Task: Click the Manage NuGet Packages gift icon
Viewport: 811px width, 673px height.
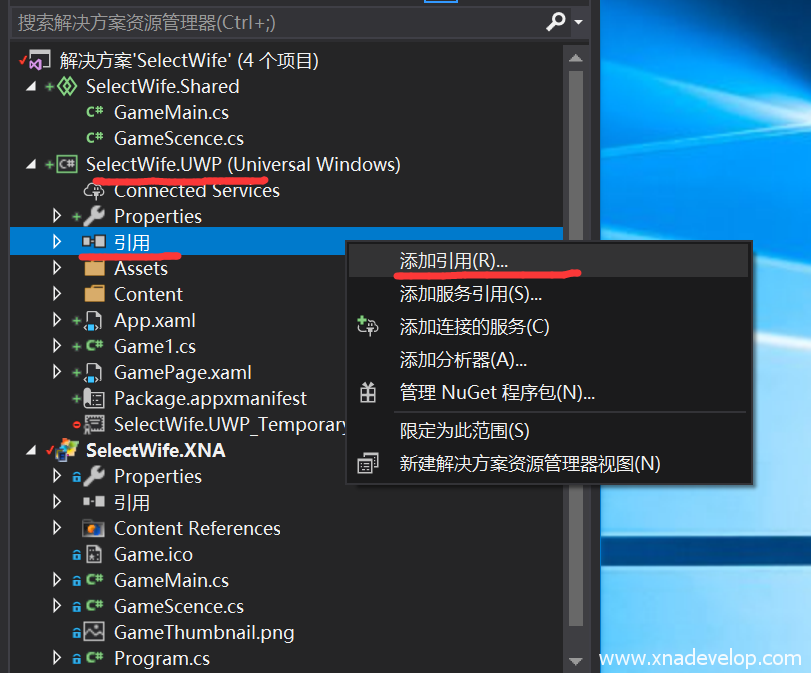Action: point(368,394)
